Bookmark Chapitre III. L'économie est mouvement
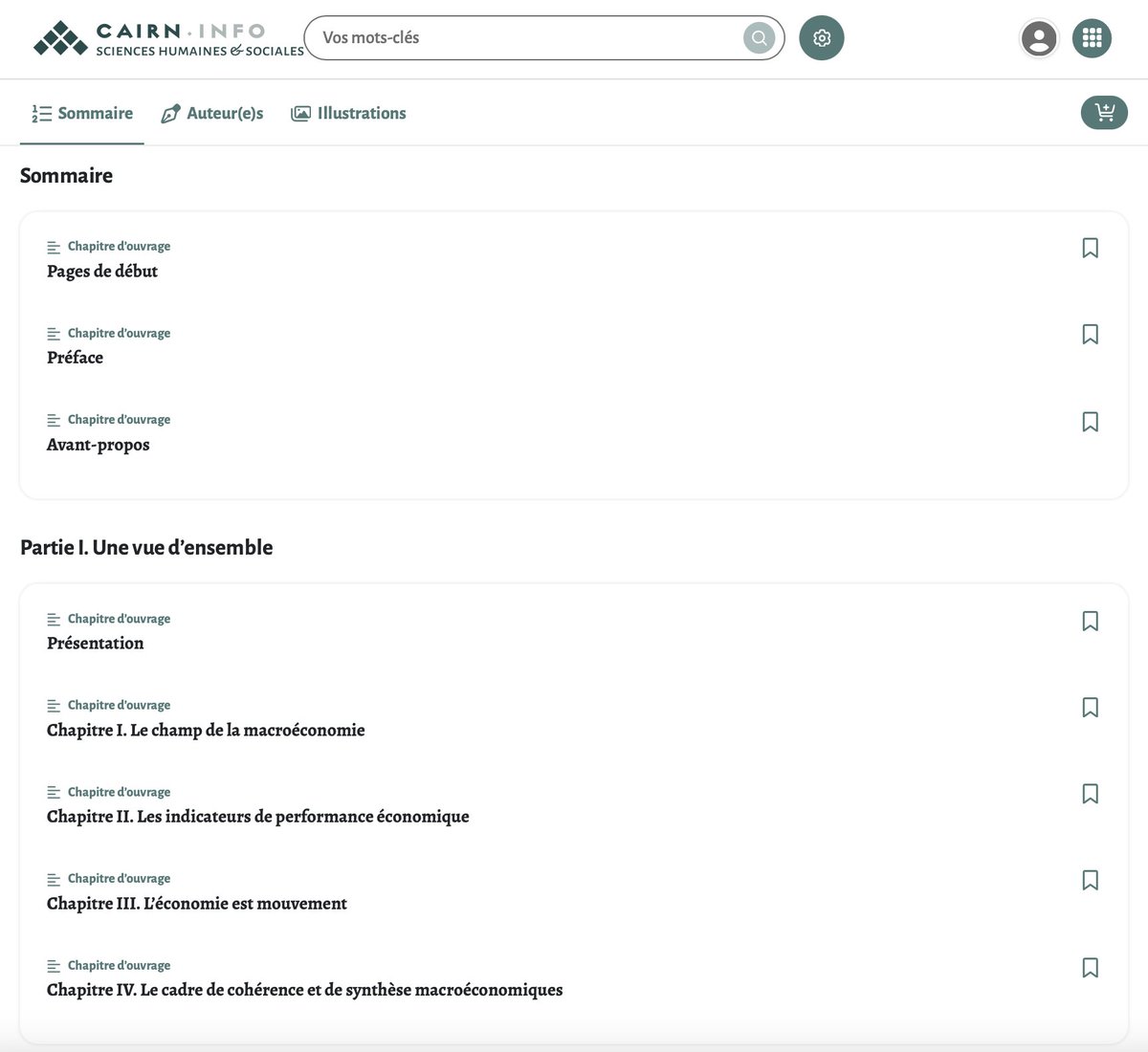 pos(1090,880)
